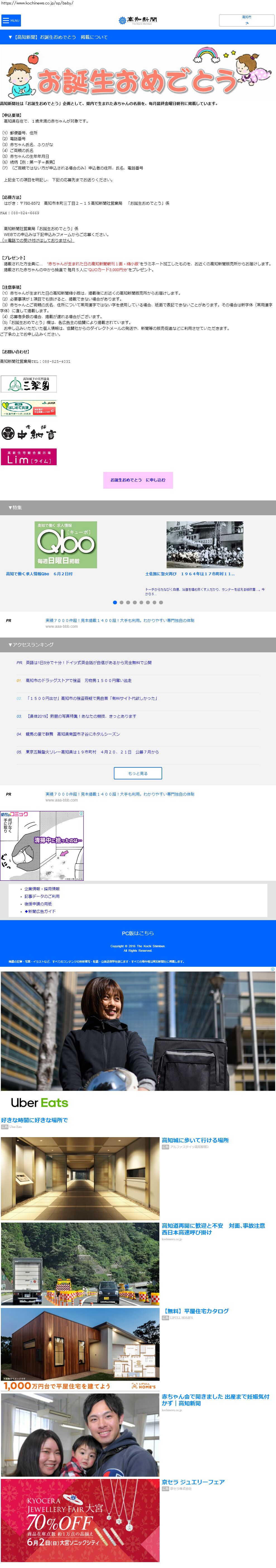This screenshot has height=1568, width=276.
Task: Open the Lim ライム sponsor banner
Action: 28,457
